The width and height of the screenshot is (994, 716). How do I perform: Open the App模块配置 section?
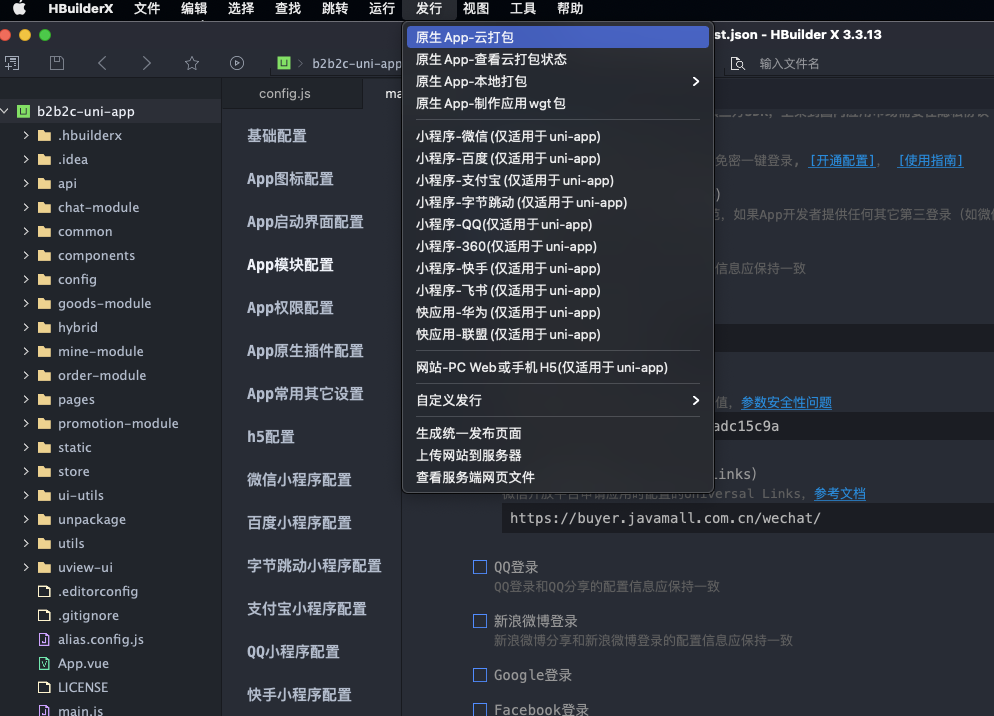click(290, 265)
